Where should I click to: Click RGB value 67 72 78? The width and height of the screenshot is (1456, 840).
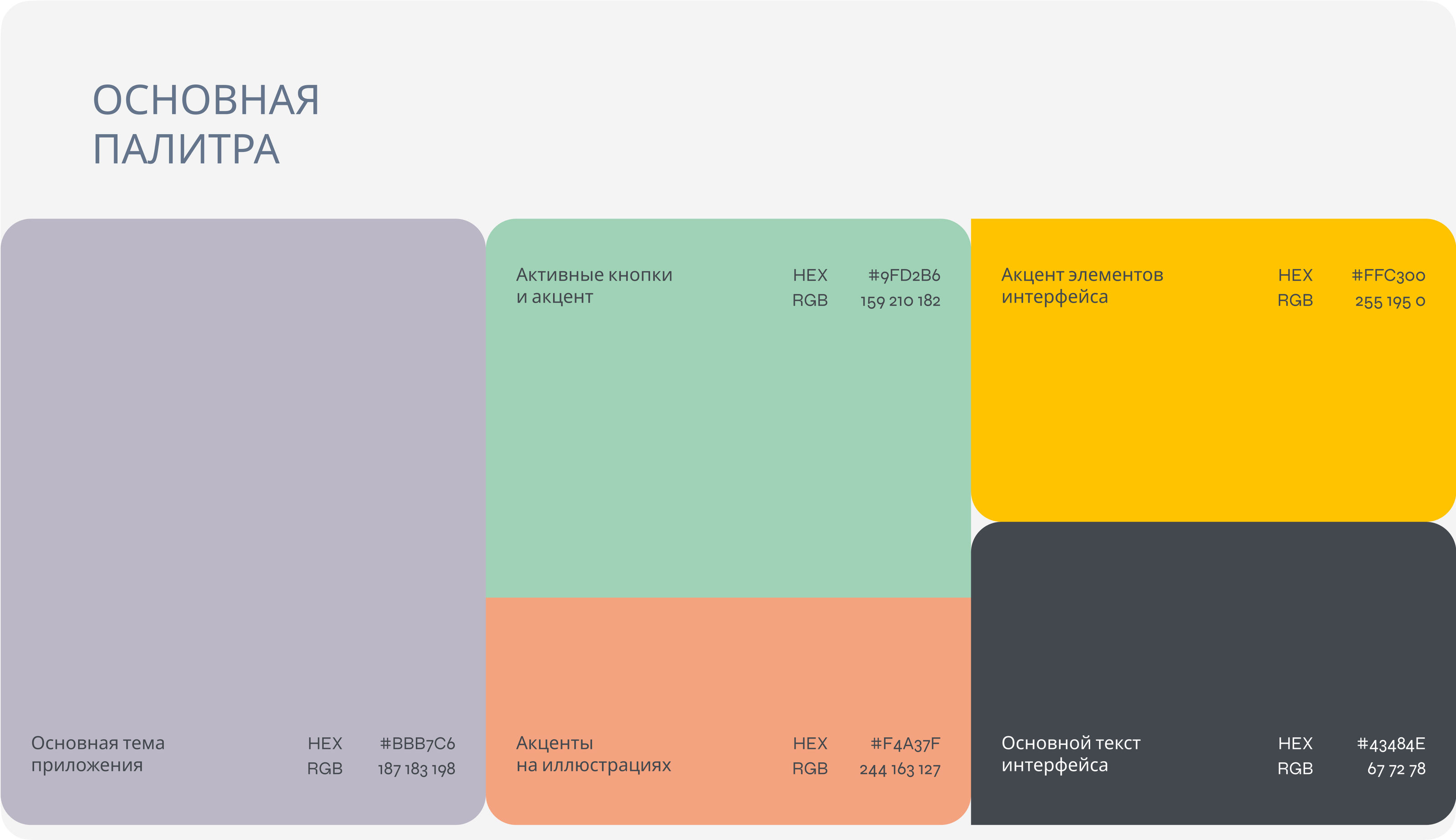(x=1396, y=769)
